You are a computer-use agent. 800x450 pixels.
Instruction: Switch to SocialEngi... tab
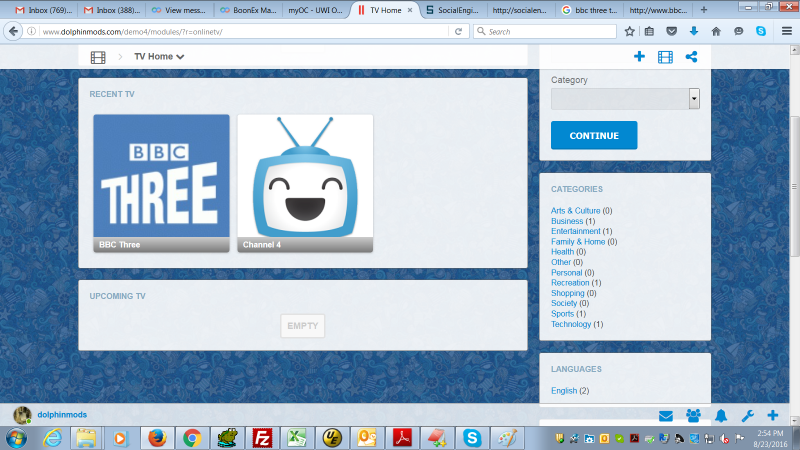pyautogui.click(x=453, y=10)
